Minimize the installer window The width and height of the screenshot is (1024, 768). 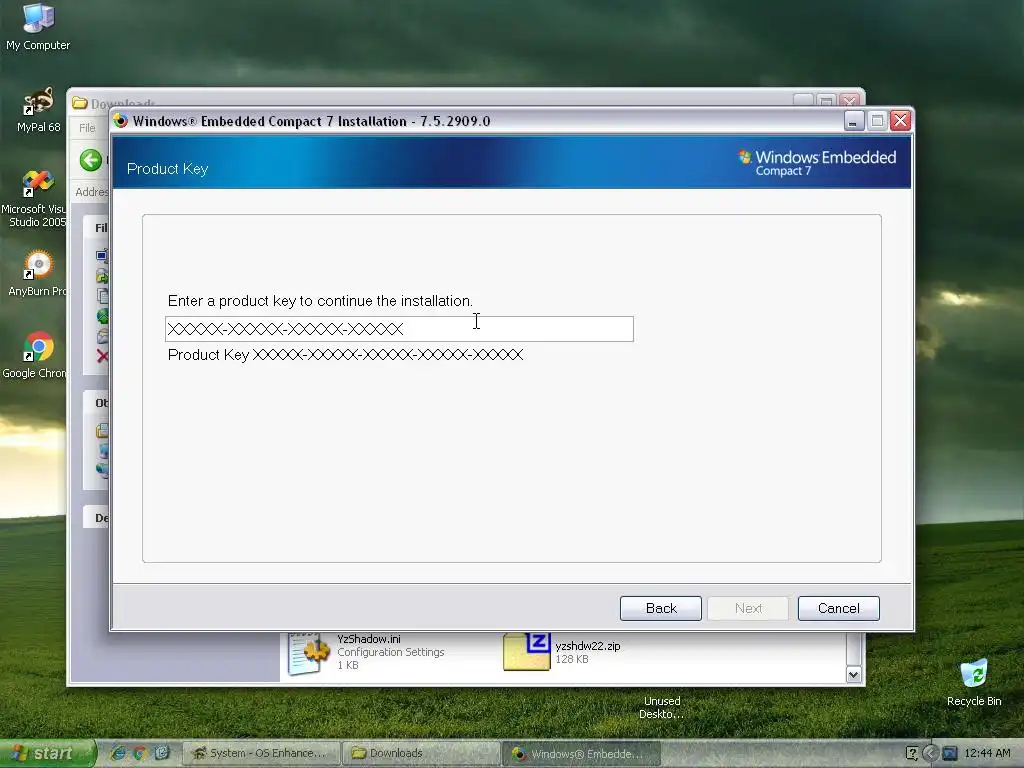coord(854,121)
